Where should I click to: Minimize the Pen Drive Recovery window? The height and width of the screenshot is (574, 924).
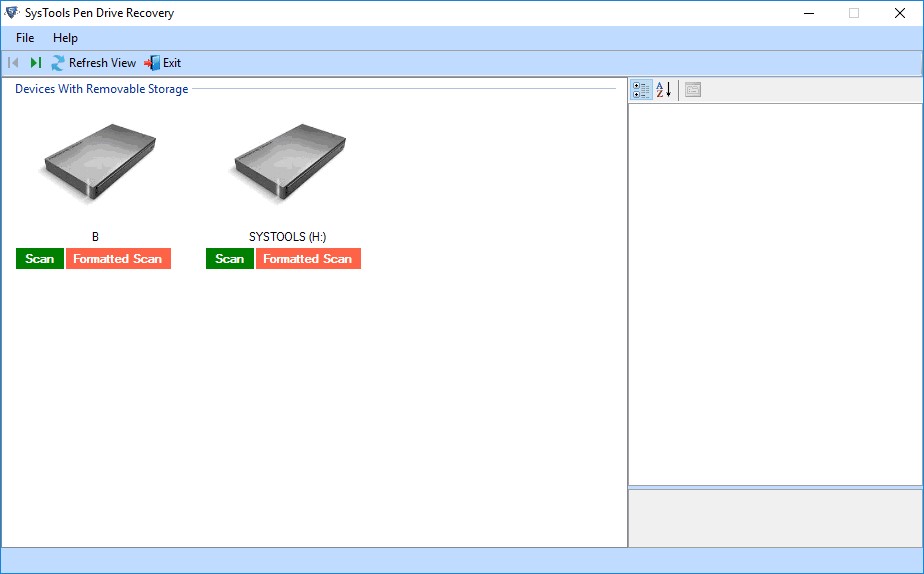pyautogui.click(x=808, y=13)
